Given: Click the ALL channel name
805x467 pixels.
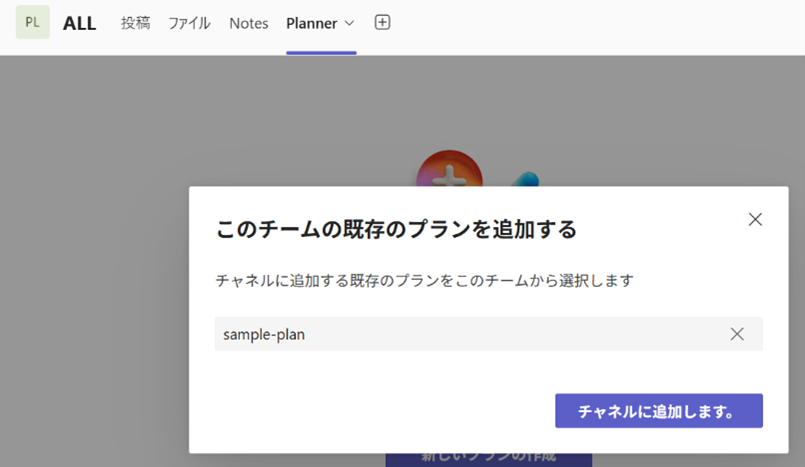Looking at the screenshot, I should (x=80, y=23).
